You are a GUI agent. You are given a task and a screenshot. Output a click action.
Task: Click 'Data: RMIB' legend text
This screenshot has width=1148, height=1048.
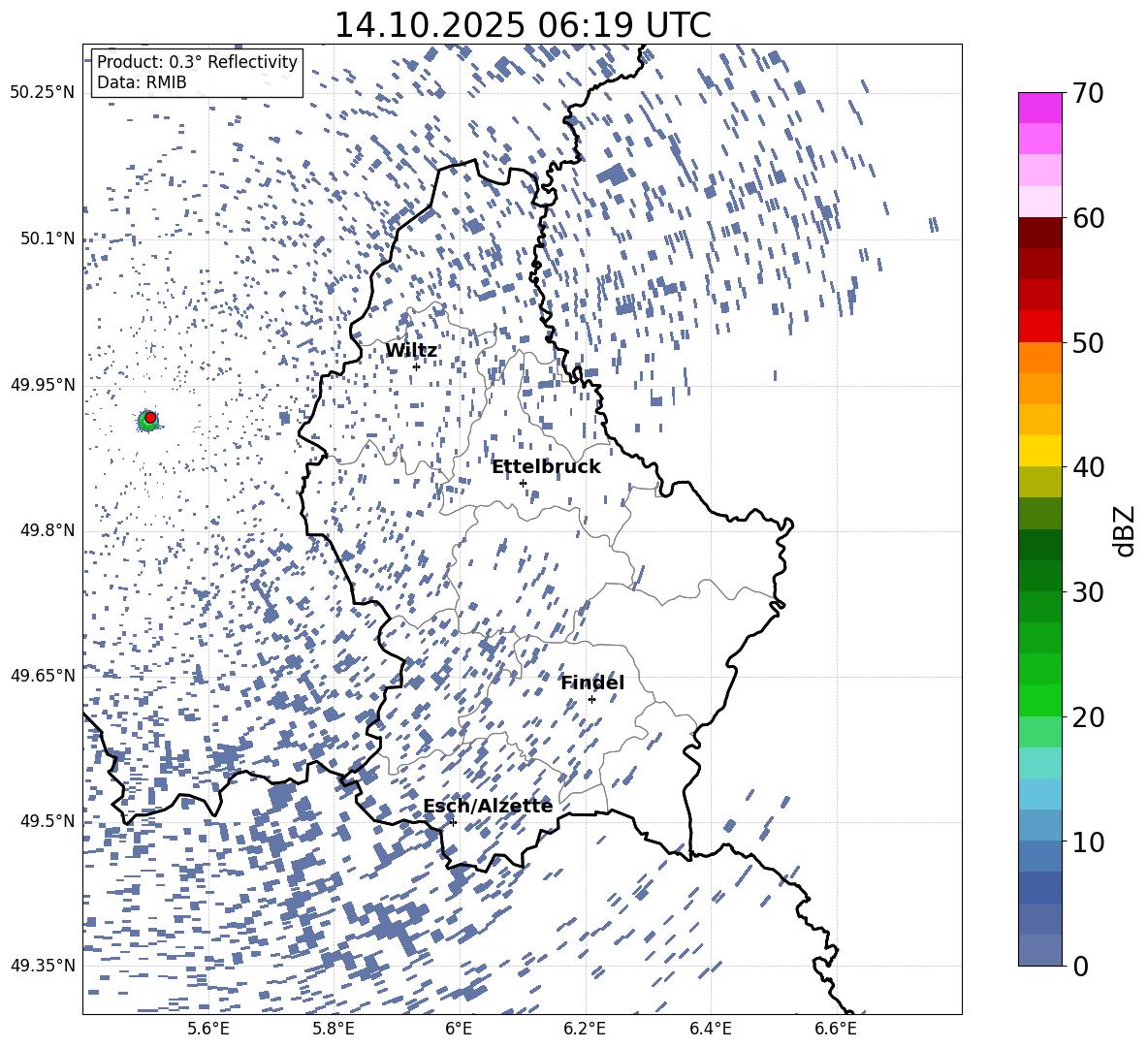pos(142,82)
